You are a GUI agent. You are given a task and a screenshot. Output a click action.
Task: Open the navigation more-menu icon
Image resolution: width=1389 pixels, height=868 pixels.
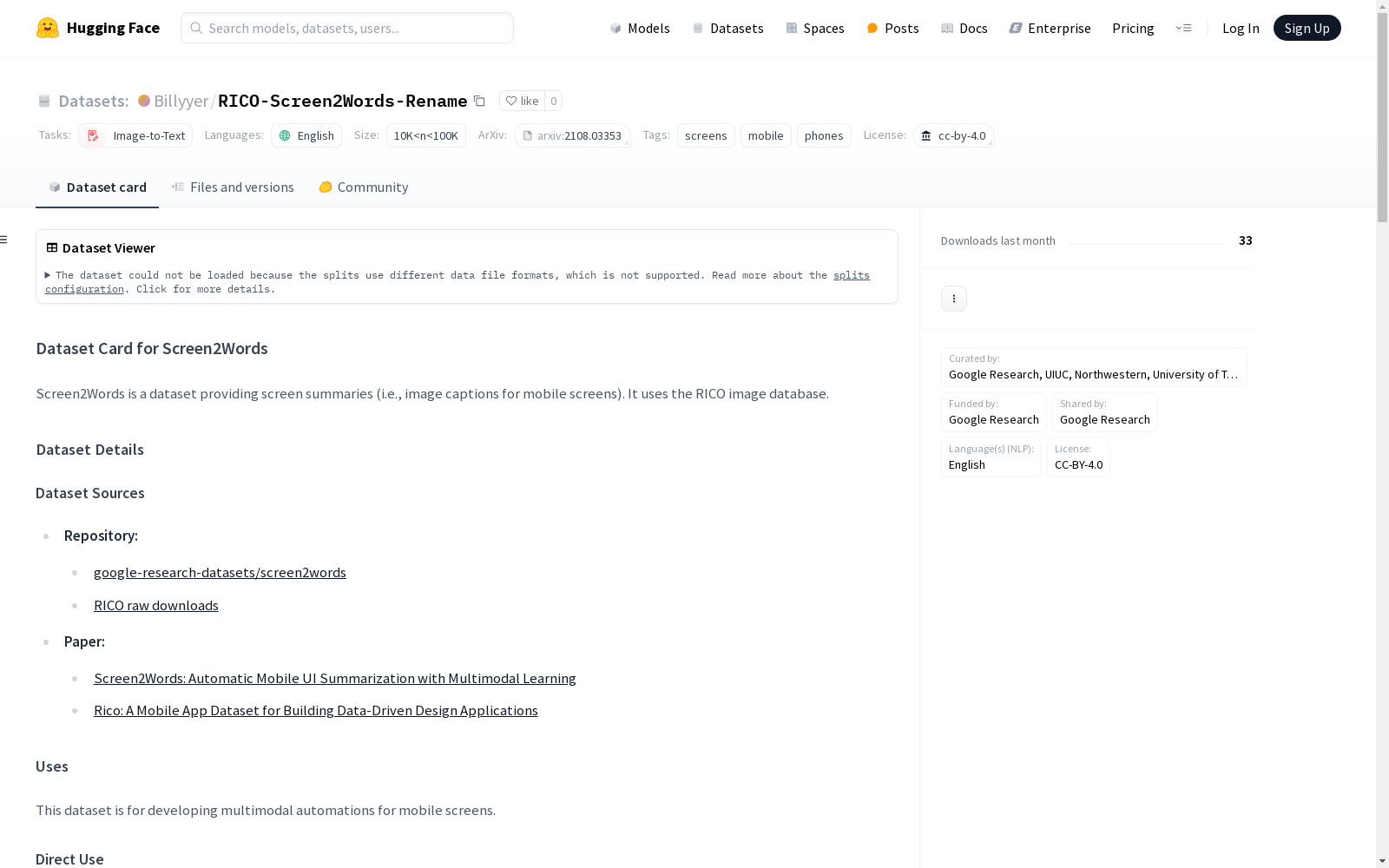1183,28
